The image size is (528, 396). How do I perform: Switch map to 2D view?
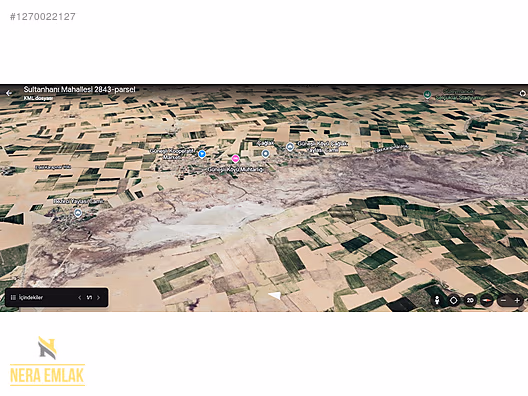click(x=470, y=300)
